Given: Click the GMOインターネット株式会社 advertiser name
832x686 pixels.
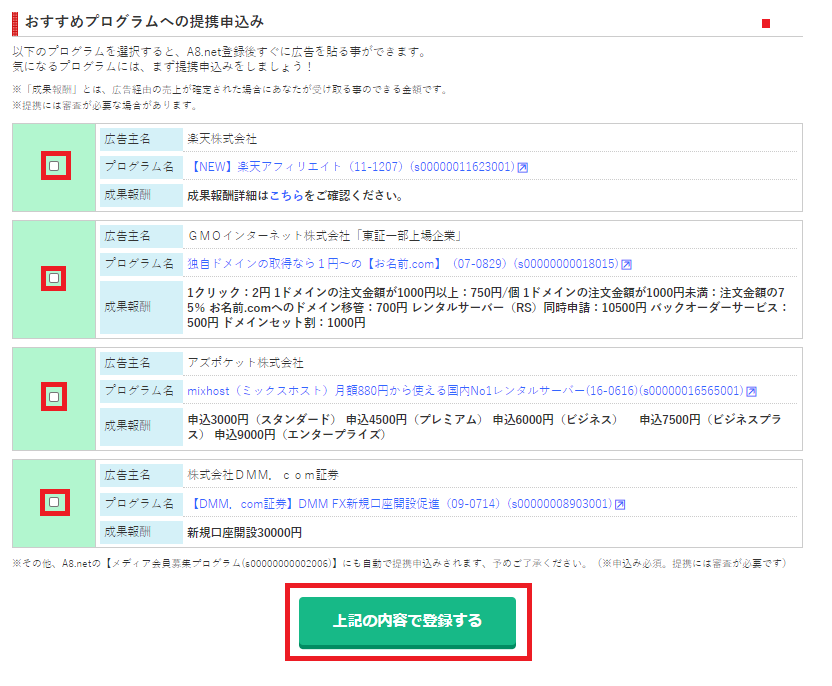Looking at the screenshot, I should (x=324, y=236).
